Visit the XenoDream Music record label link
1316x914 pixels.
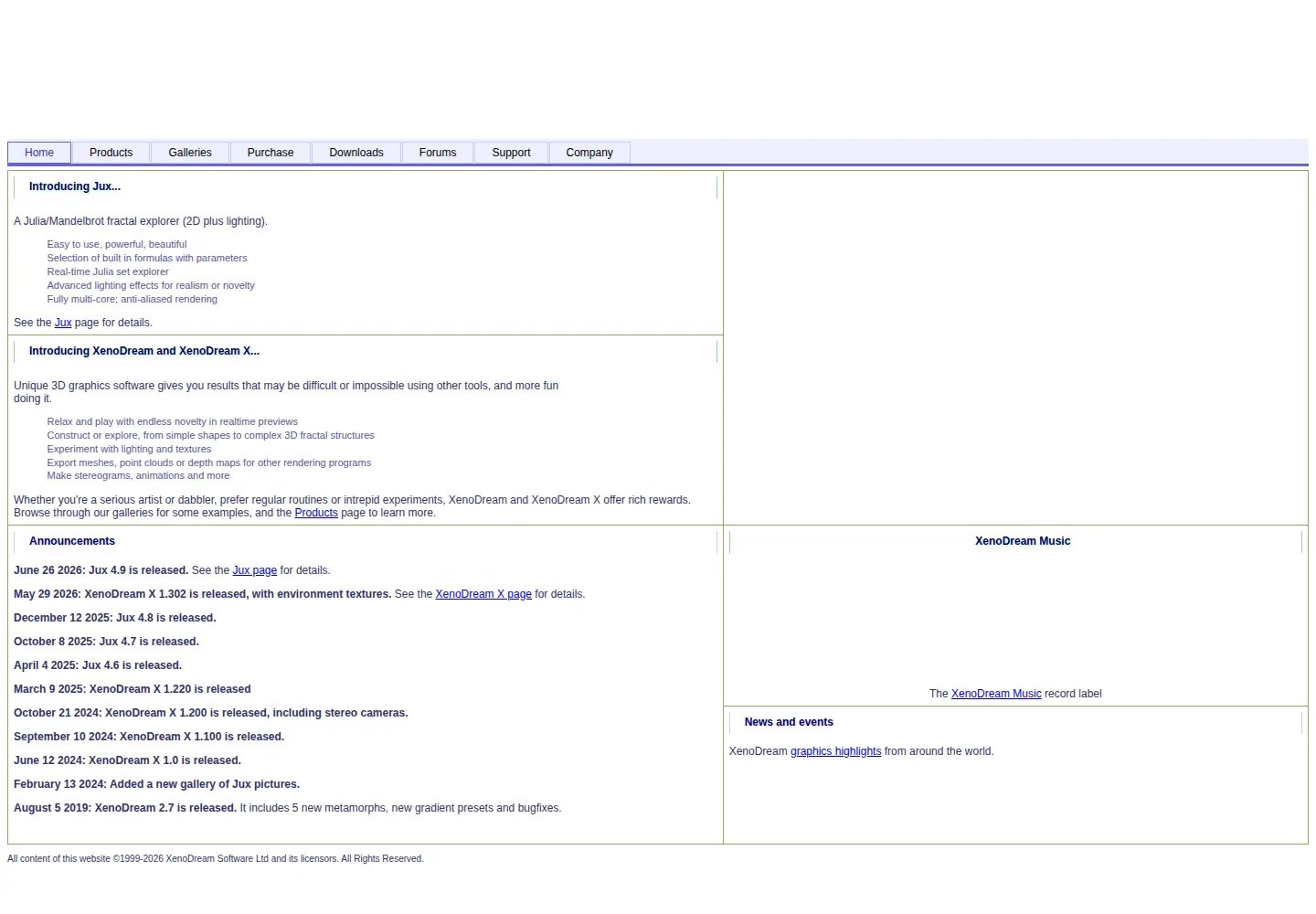[x=996, y=694]
